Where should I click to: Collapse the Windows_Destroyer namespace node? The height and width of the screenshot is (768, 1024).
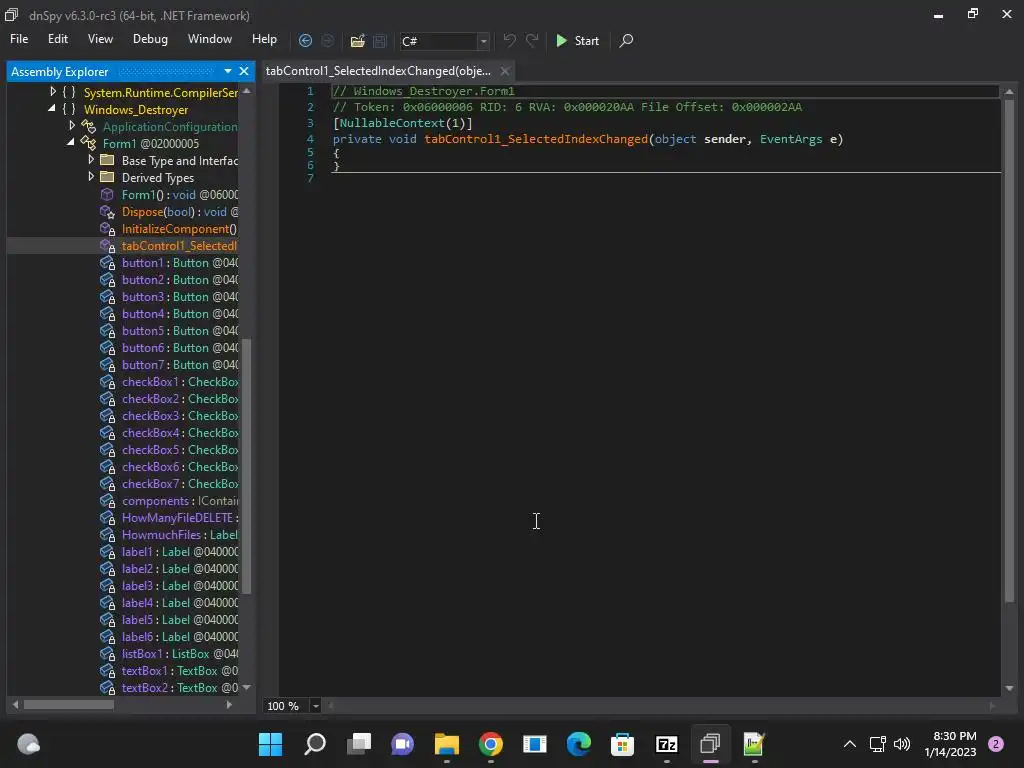pyautogui.click(x=52, y=109)
